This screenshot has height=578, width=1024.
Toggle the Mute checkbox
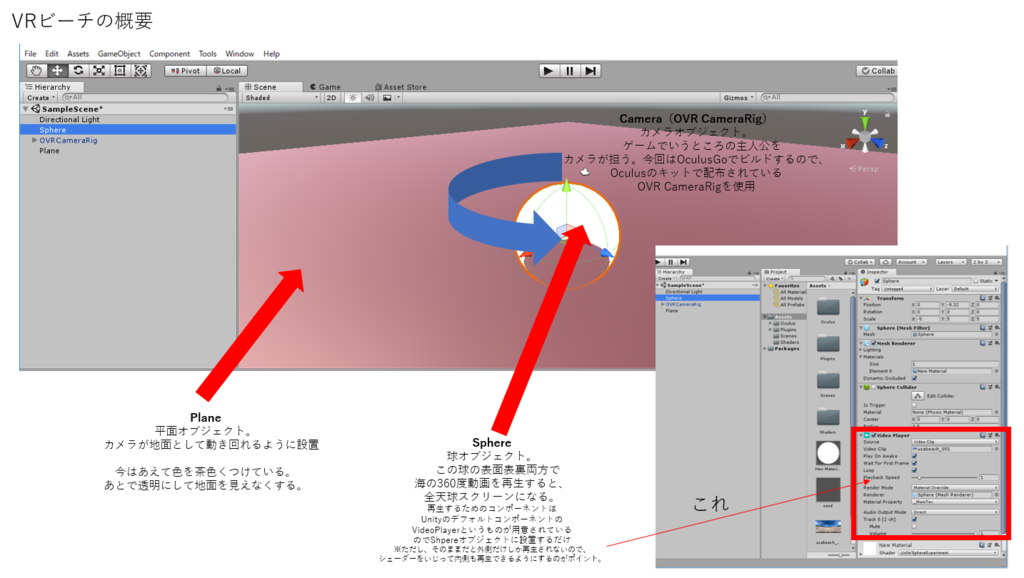pyautogui.click(x=914, y=526)
